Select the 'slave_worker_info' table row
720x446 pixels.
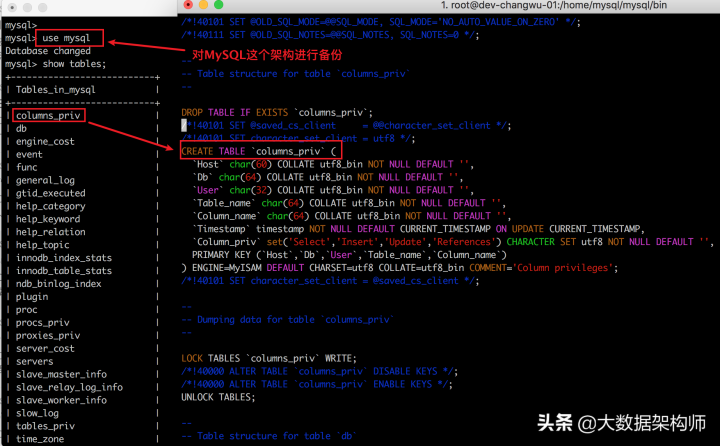pos(61,400)
